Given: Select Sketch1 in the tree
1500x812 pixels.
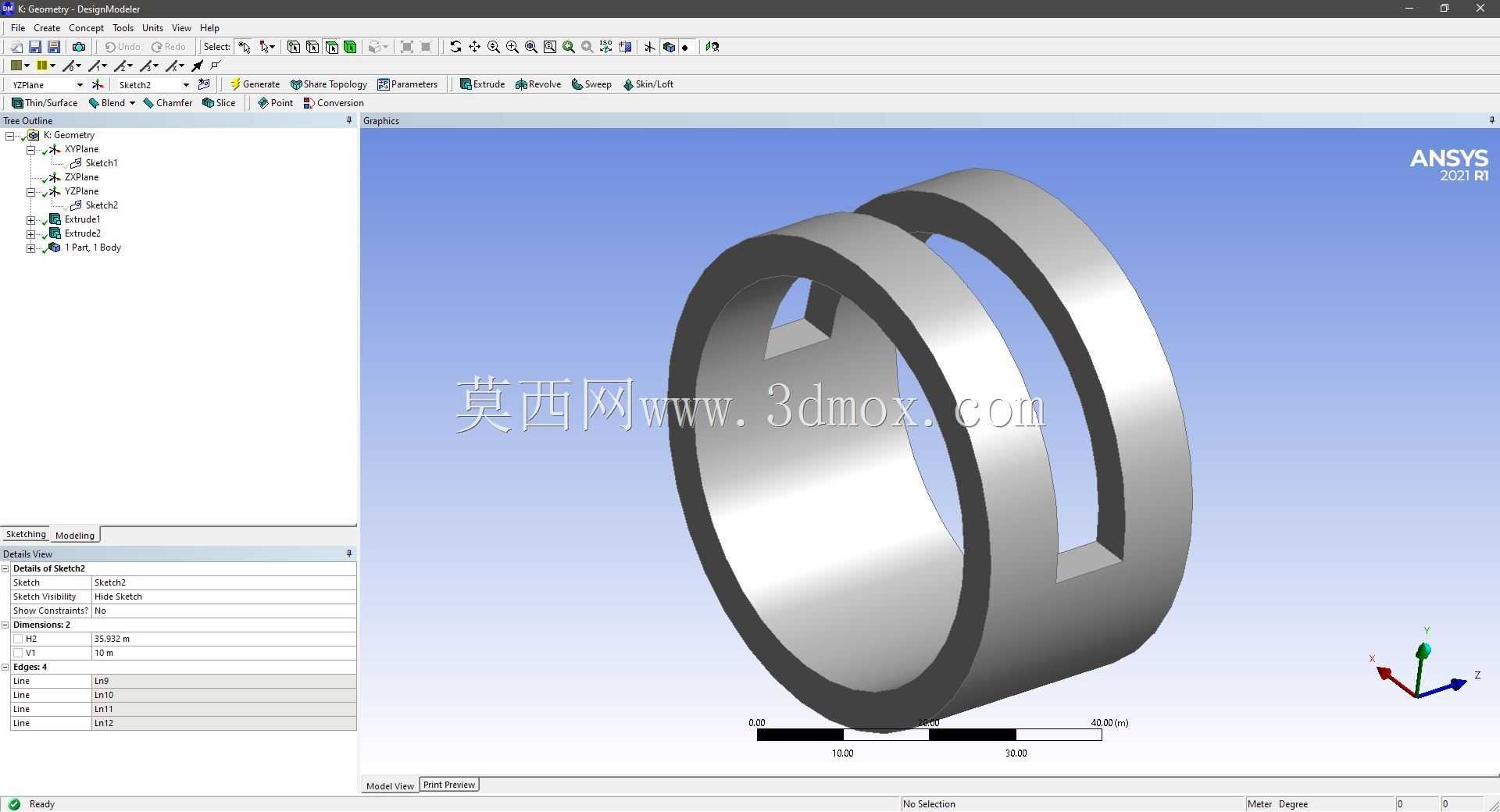Looking at the screenshot, I should [101, 163].
